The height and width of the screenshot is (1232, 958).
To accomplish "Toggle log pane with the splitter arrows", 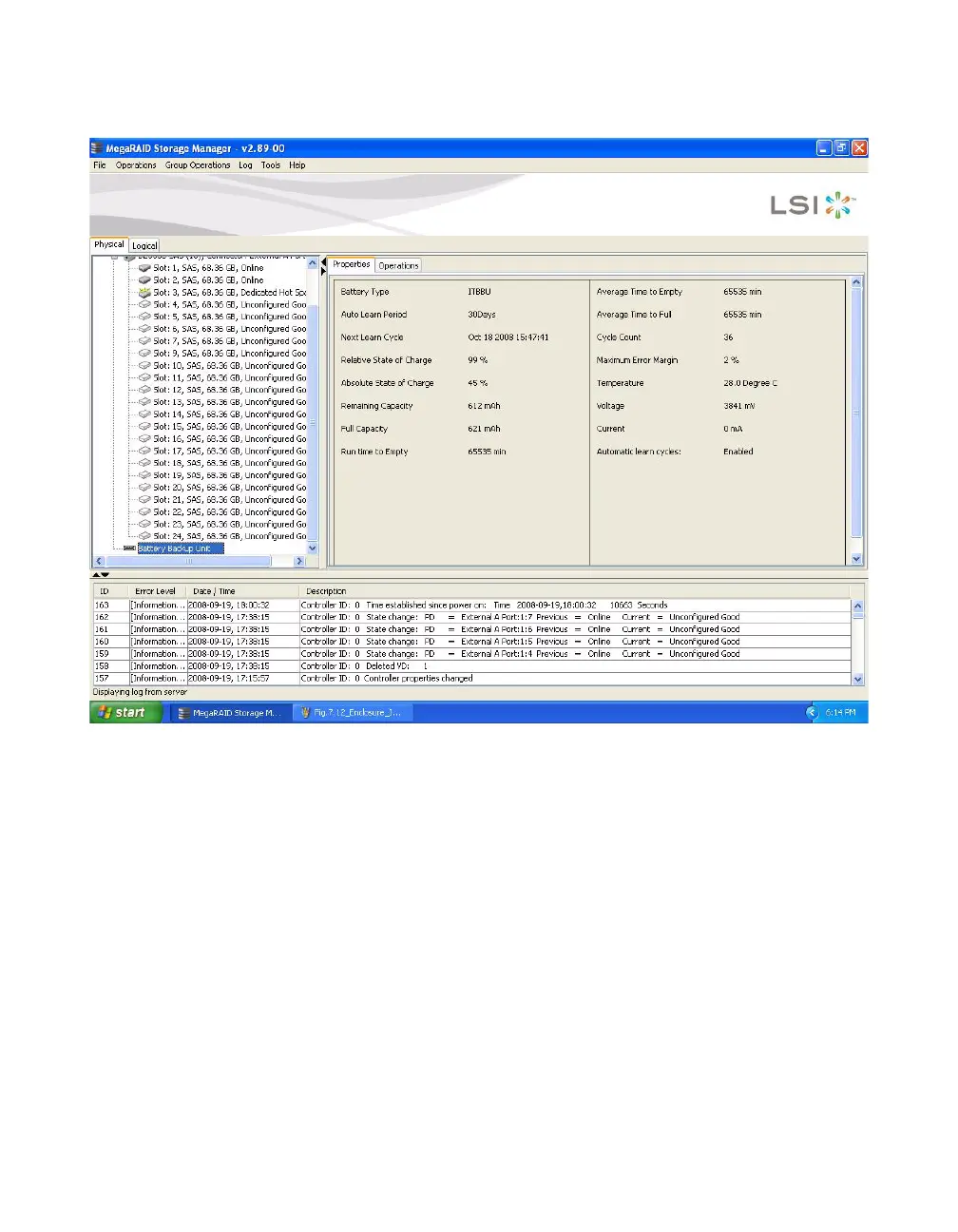I will tap(101, 575).
